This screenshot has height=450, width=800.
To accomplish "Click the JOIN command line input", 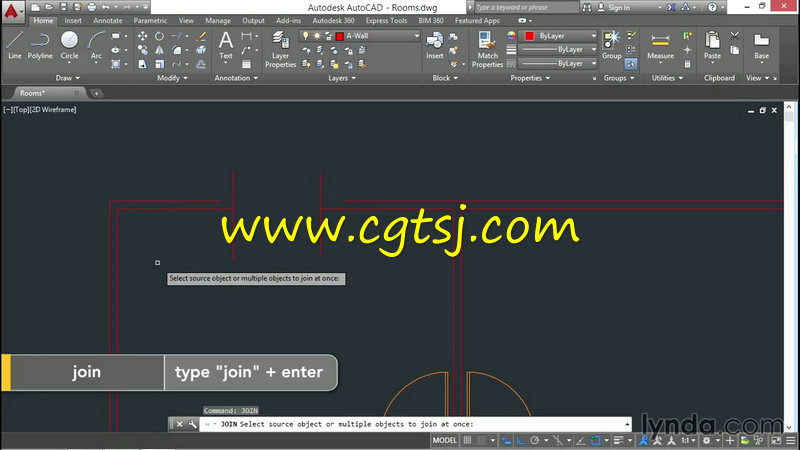I will [x=415, y=424].
